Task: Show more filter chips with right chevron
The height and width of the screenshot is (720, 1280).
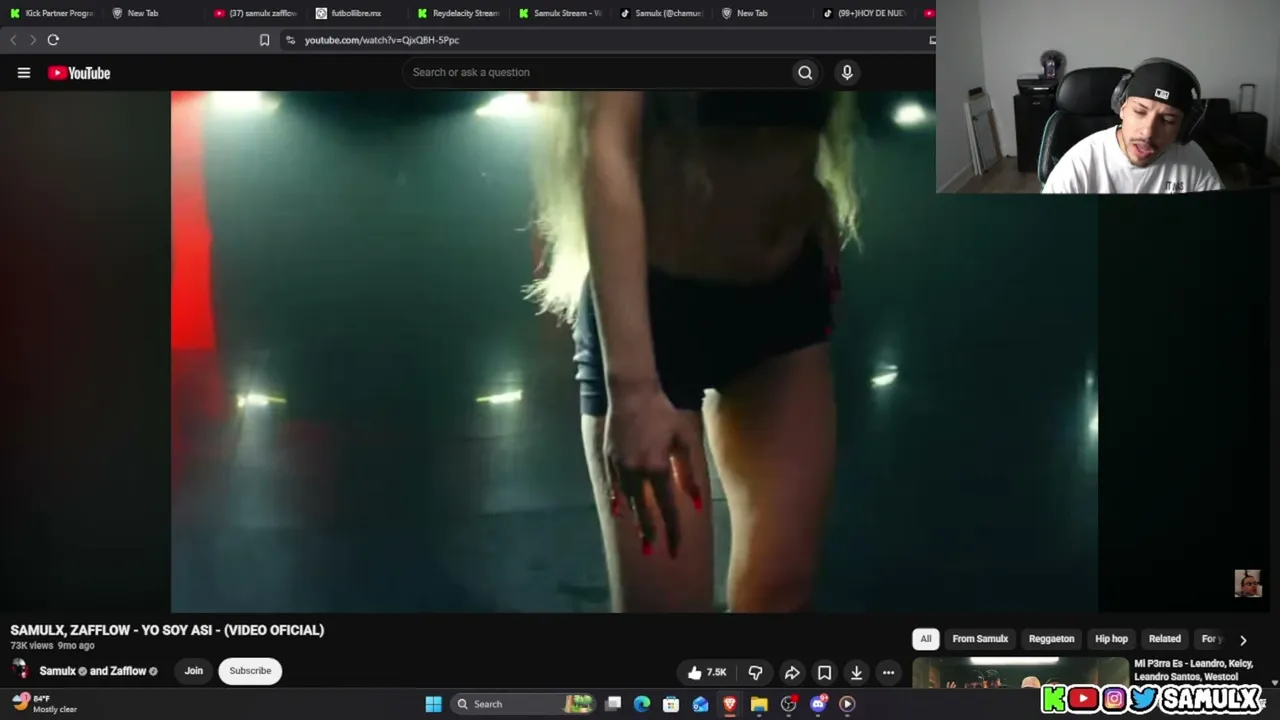Action: [x=1243, y=640]
